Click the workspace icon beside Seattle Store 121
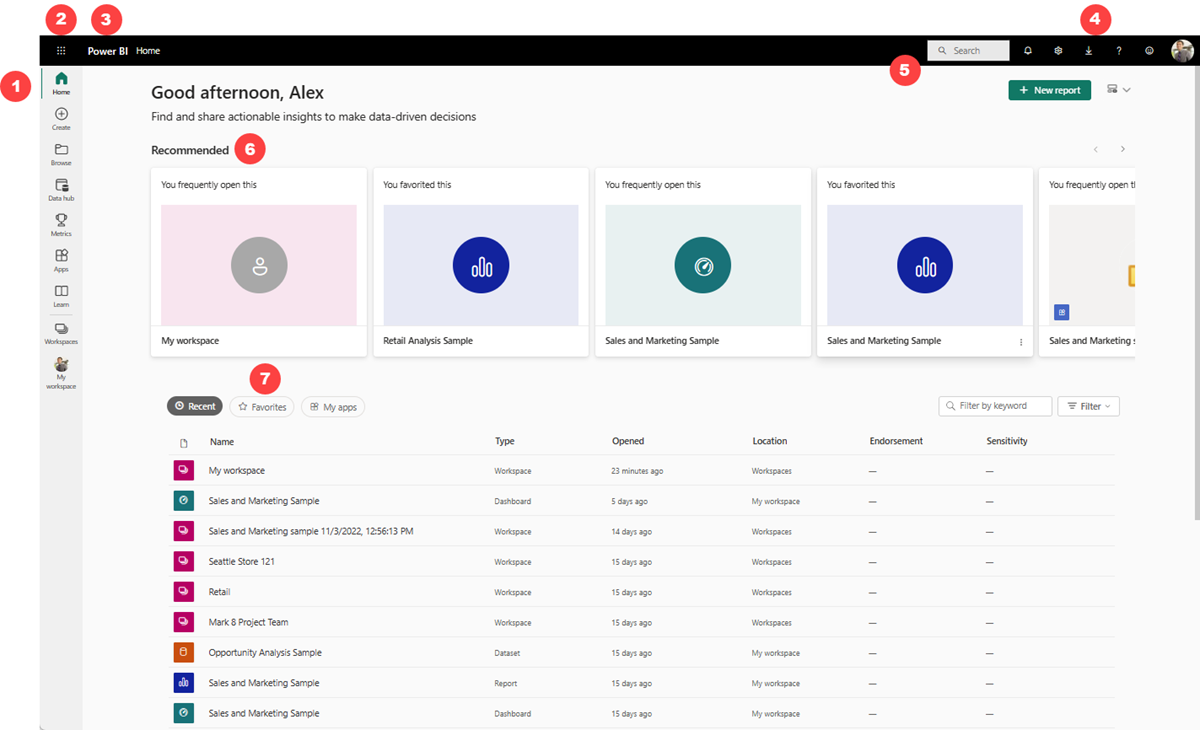Screen dimensions: 1200x730 (x=183, y=562)
